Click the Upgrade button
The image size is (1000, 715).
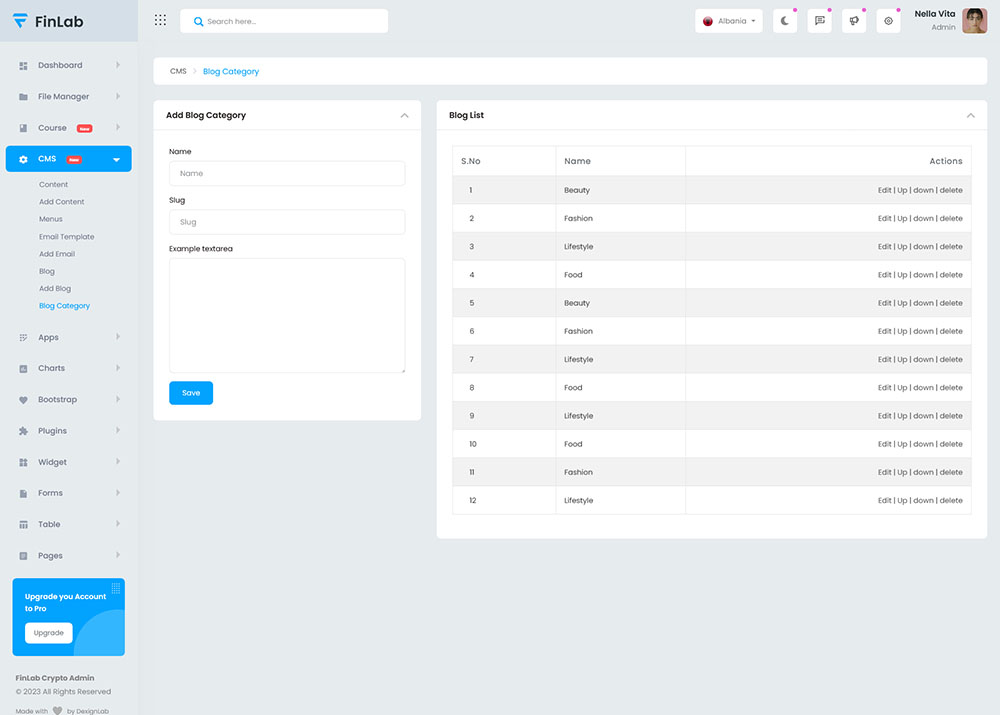point(48,633)
